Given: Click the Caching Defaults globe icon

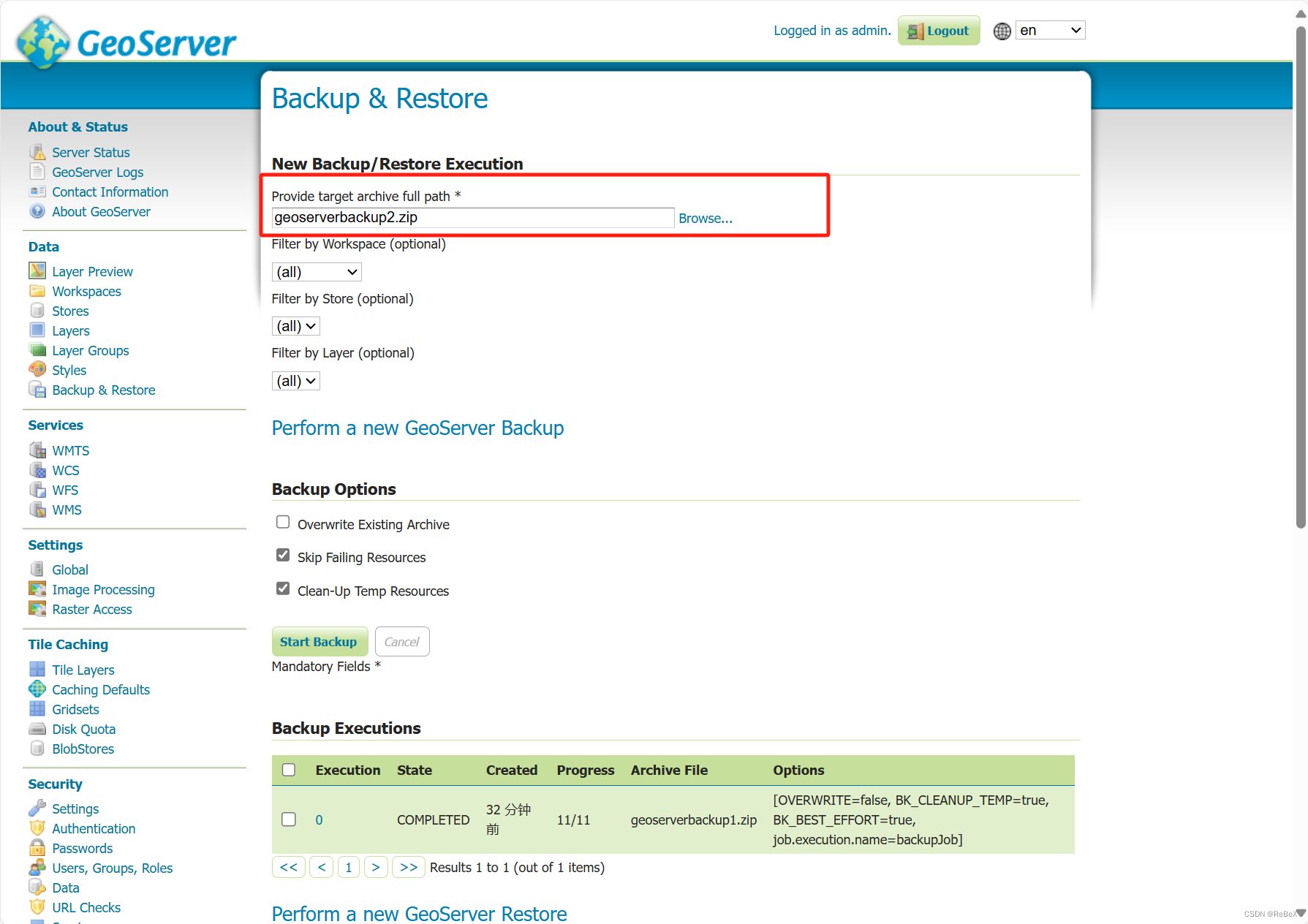Looking at the screenshot, I should (x=37, y=689).
